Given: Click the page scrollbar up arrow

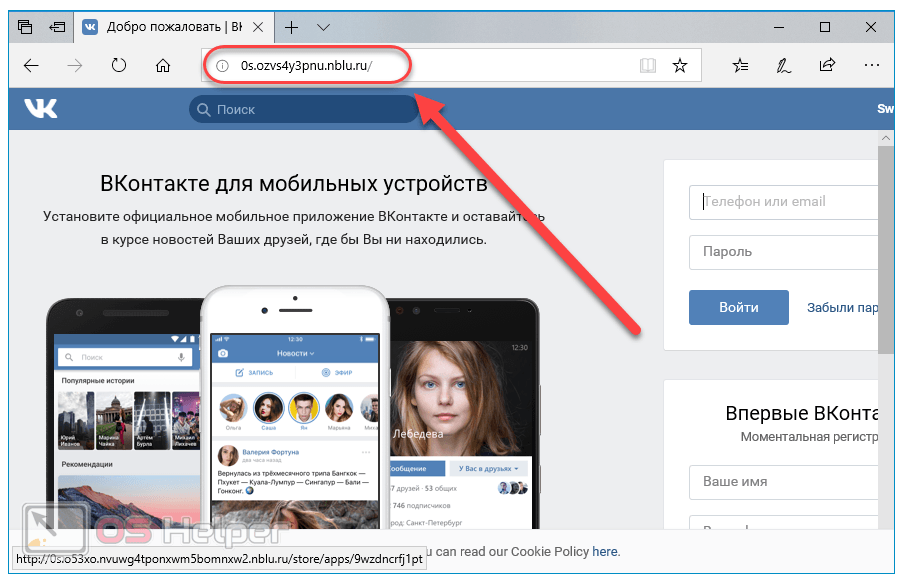Looking at the screenshot, I should (886, 139).
